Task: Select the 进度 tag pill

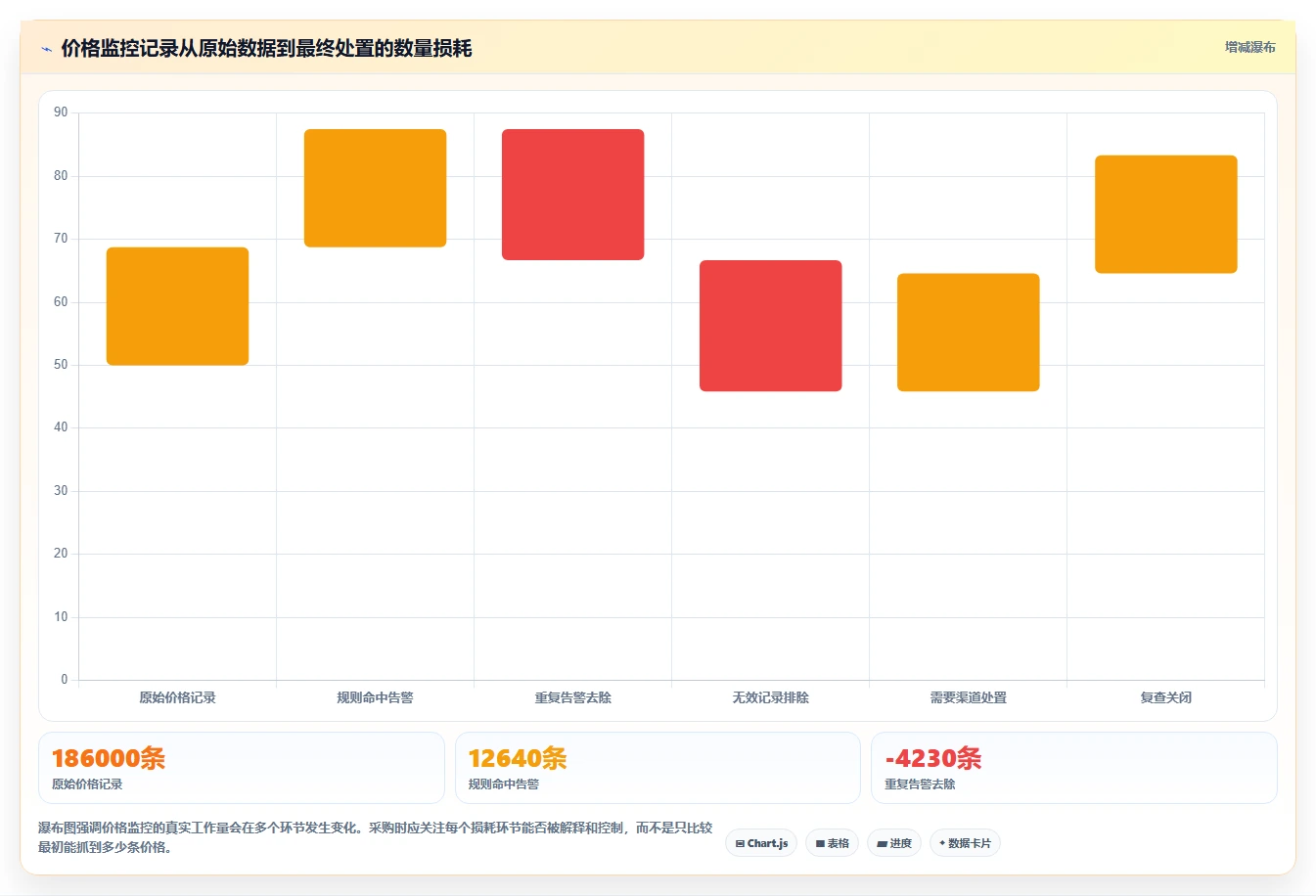Action: [894, 843]
